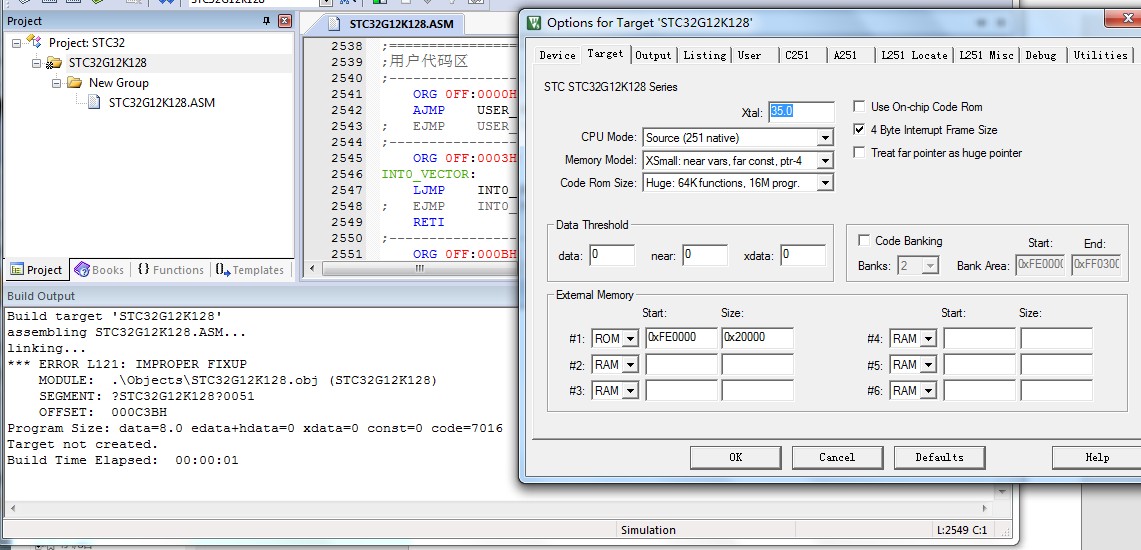Switch to the Templates bottom tab
1141x550 pixels.
tap(250, 270)
